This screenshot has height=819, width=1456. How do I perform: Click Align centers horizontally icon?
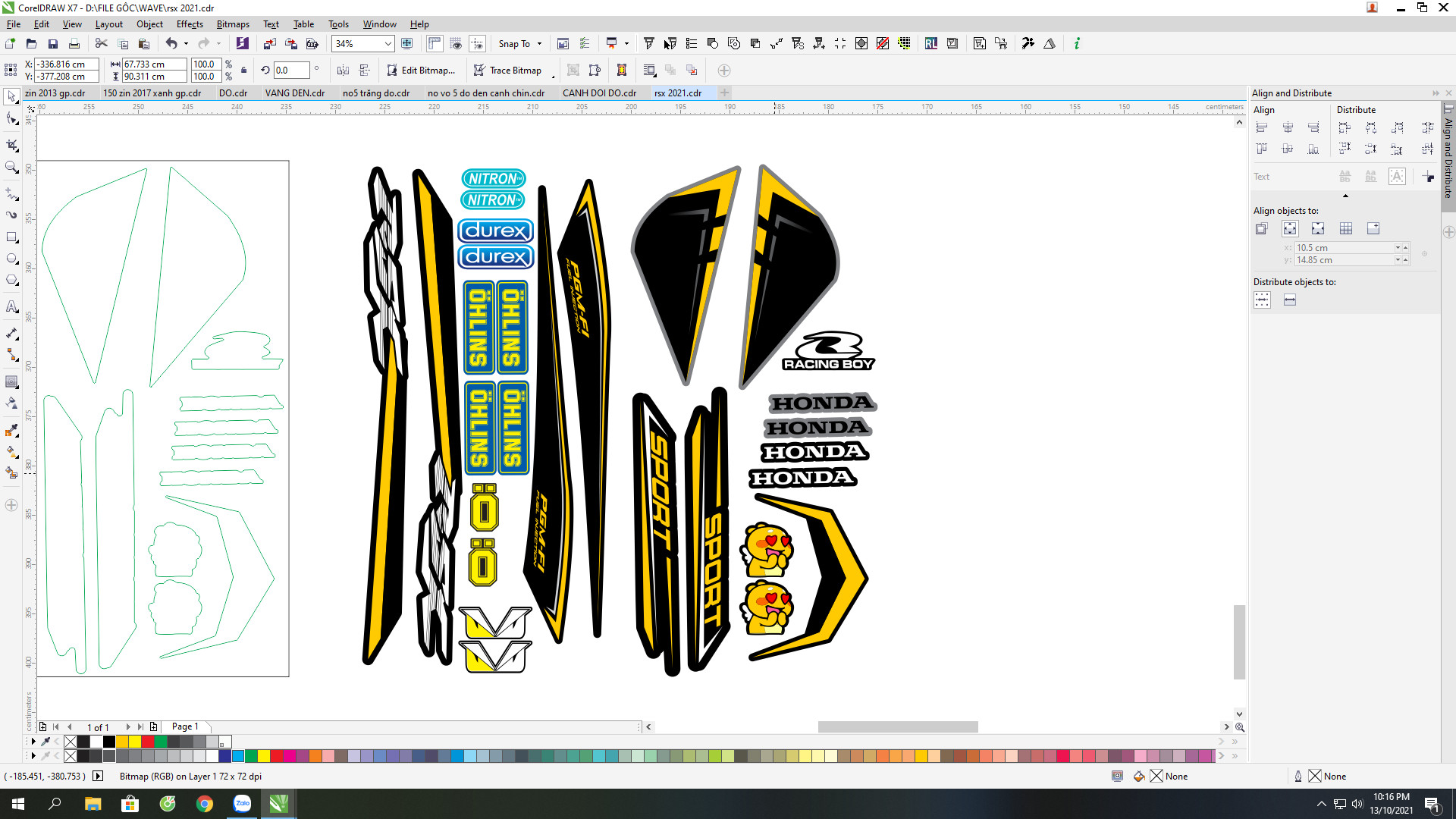[1288, 127]
